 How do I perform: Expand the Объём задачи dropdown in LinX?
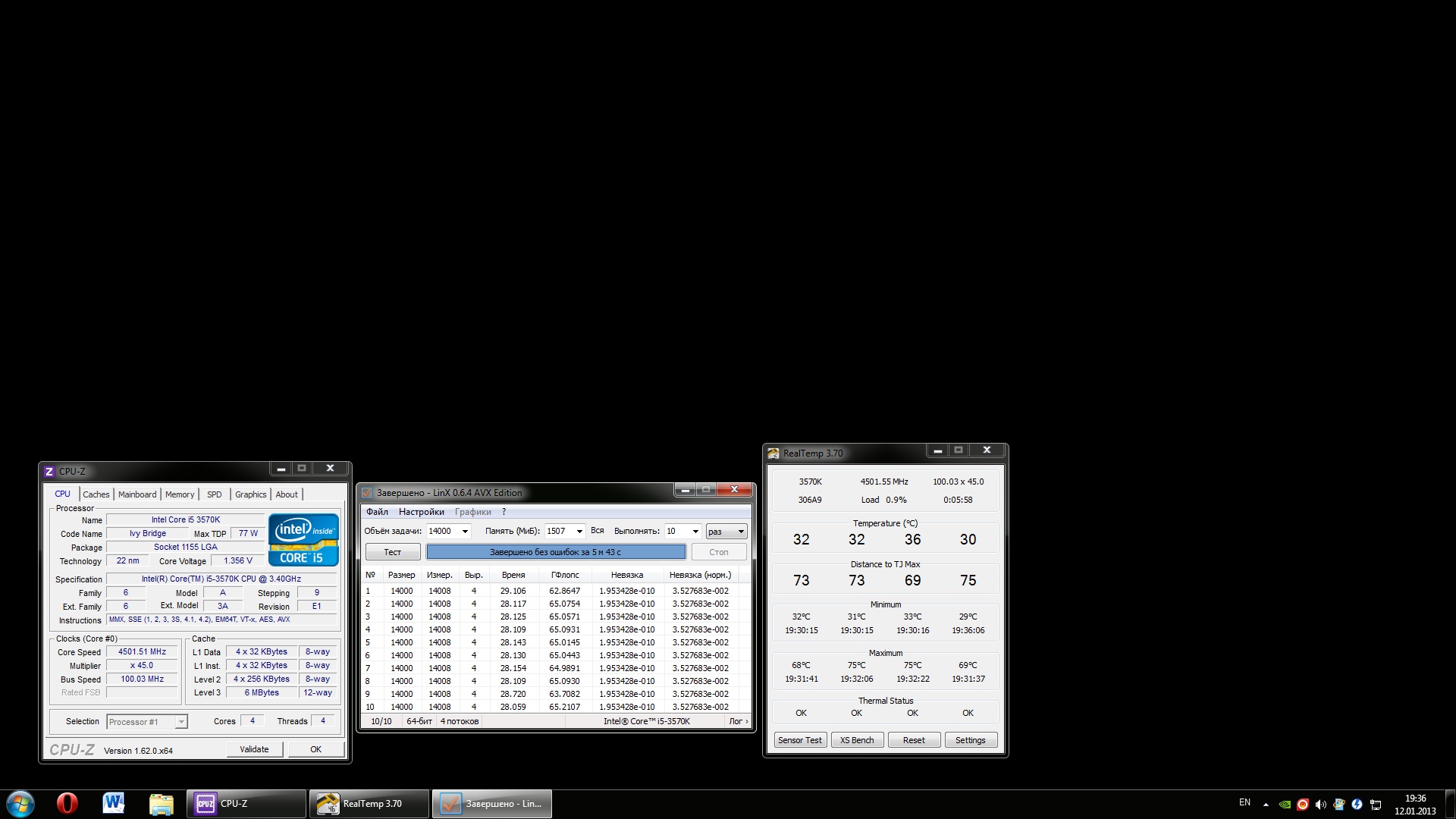pyautogui.click(x=465, y=532)
